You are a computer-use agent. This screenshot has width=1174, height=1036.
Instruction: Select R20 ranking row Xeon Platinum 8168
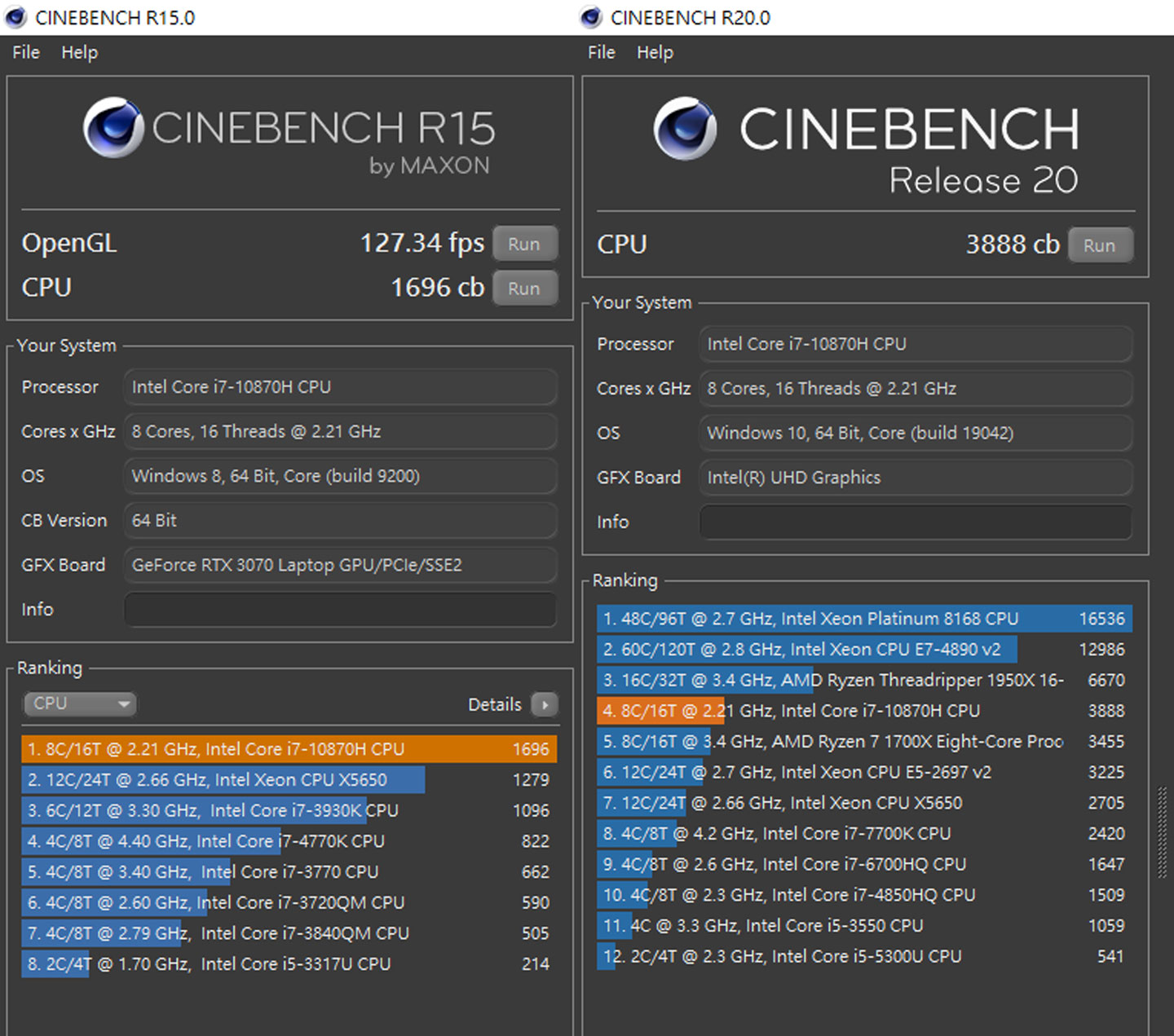(x=865, y=619)
